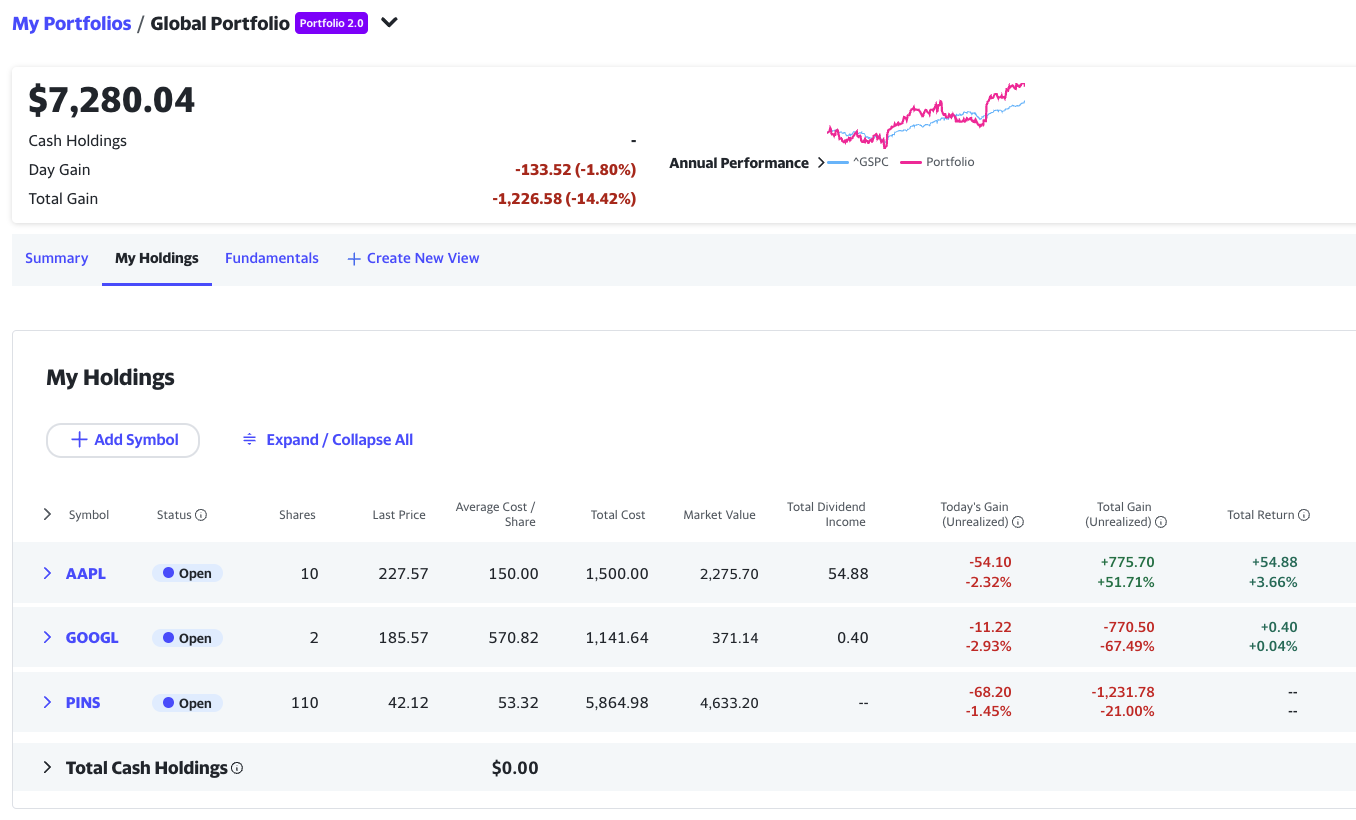The width and height of the screenshot is (1356, 820).
Task: Click the Average Cost / Share header
Action: pos(495,514)
